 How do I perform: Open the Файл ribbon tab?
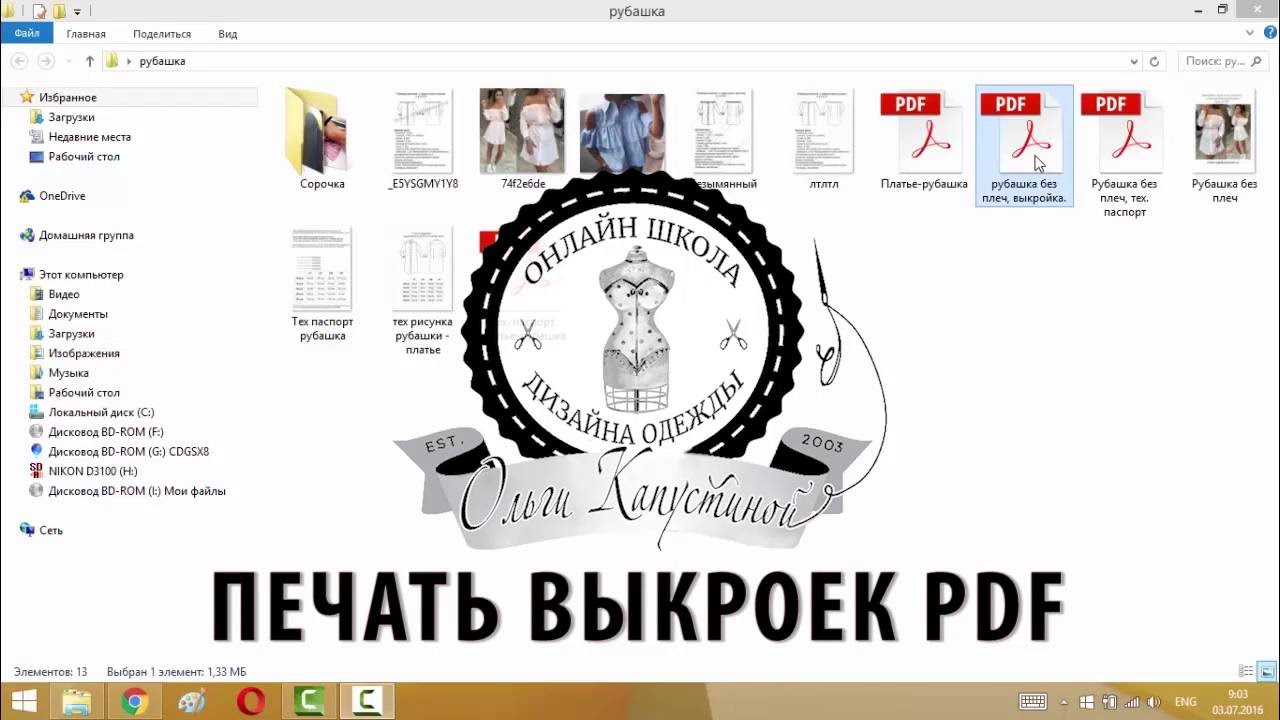click(x=27, y=34)
